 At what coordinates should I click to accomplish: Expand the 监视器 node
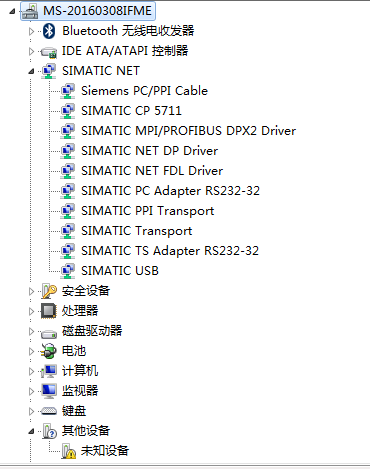pos(31,391)
